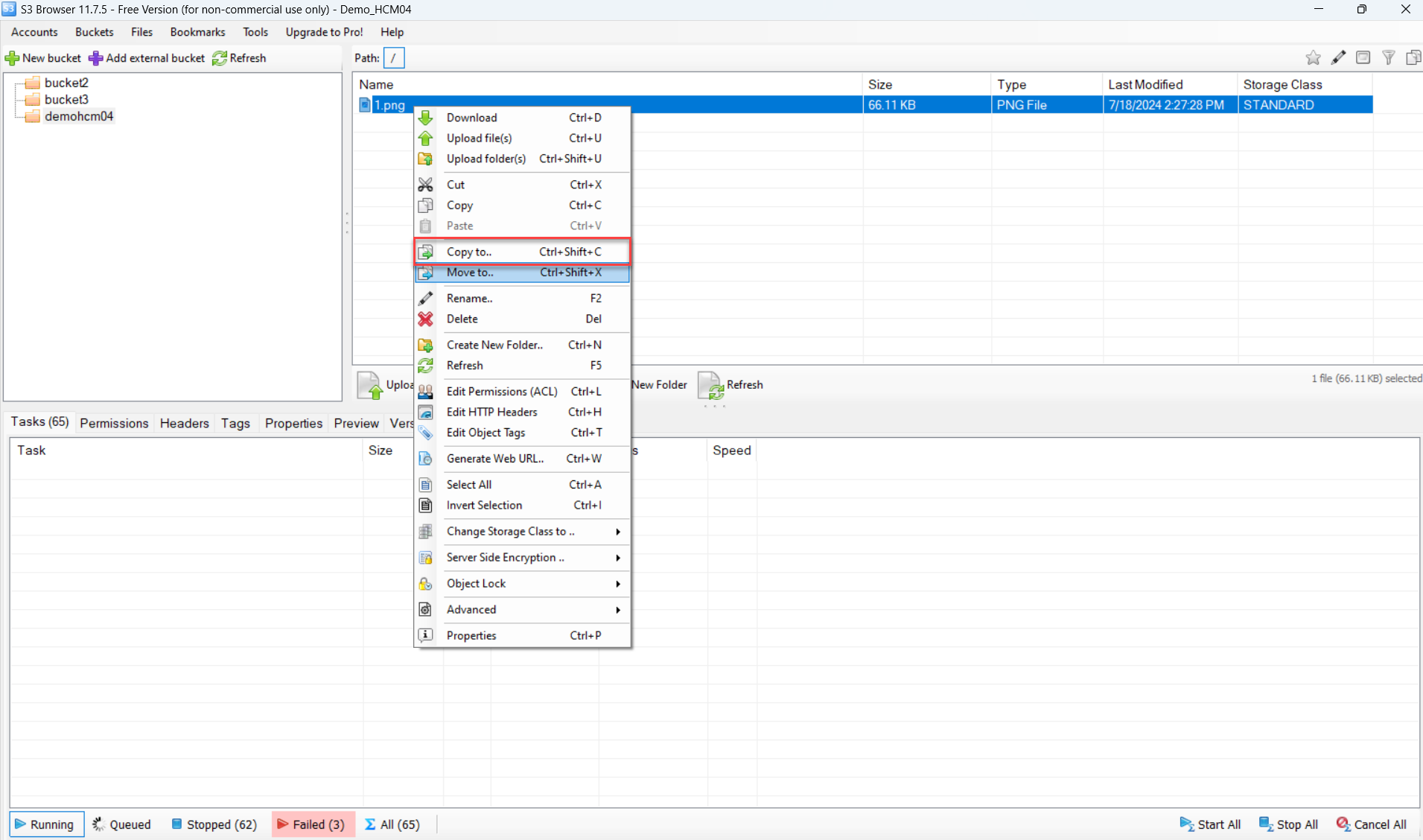Screen dimensions: 1423x840
Task: Switch to the Permissions tab
Action: pyautogui.click(x=114, y=423)
